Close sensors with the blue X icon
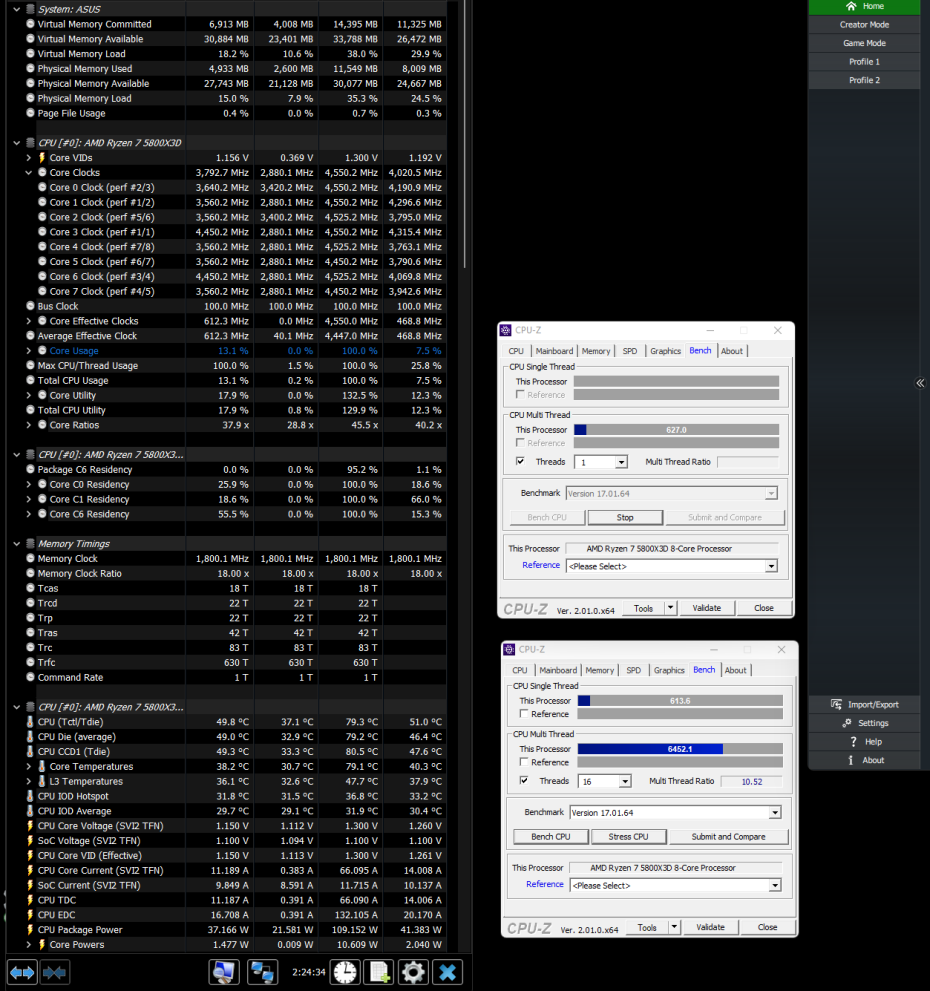The width and height of the screenshot is (930, 991). (448, 971)
